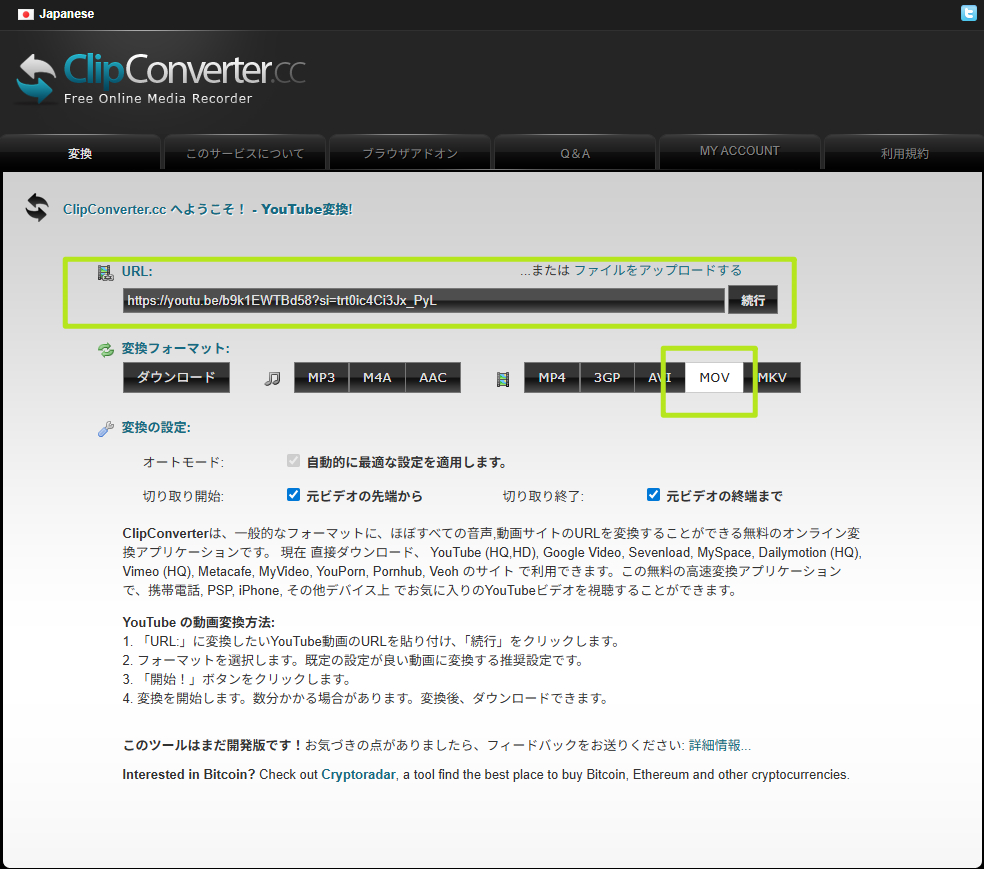This screenshot has height=869, width=984.
Task: Click the green arrows icon beside 変換フォーマット
Action: (x=106, y=350)
